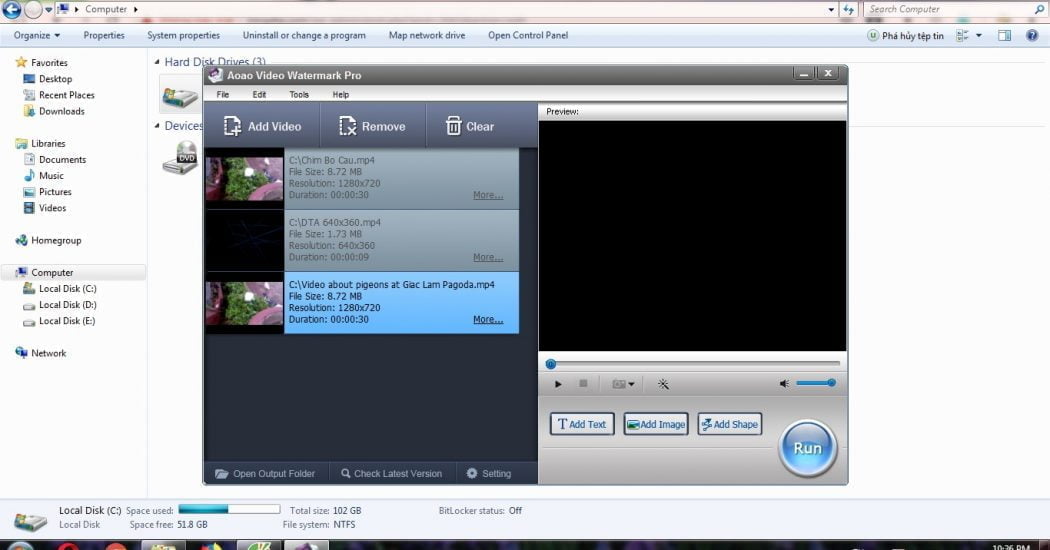
Task: Click the Add Image button
Action: [656, 424]
